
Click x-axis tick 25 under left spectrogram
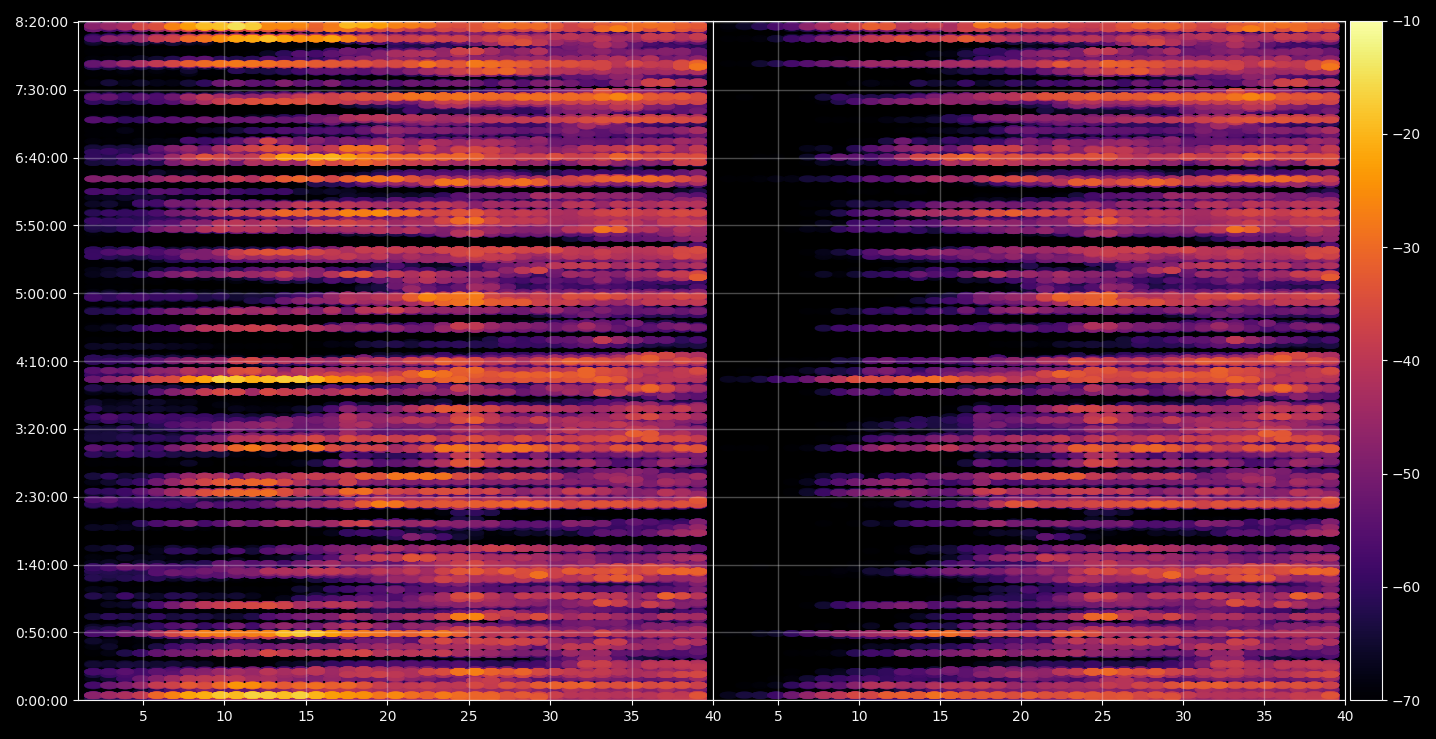[x=468, y=717]
